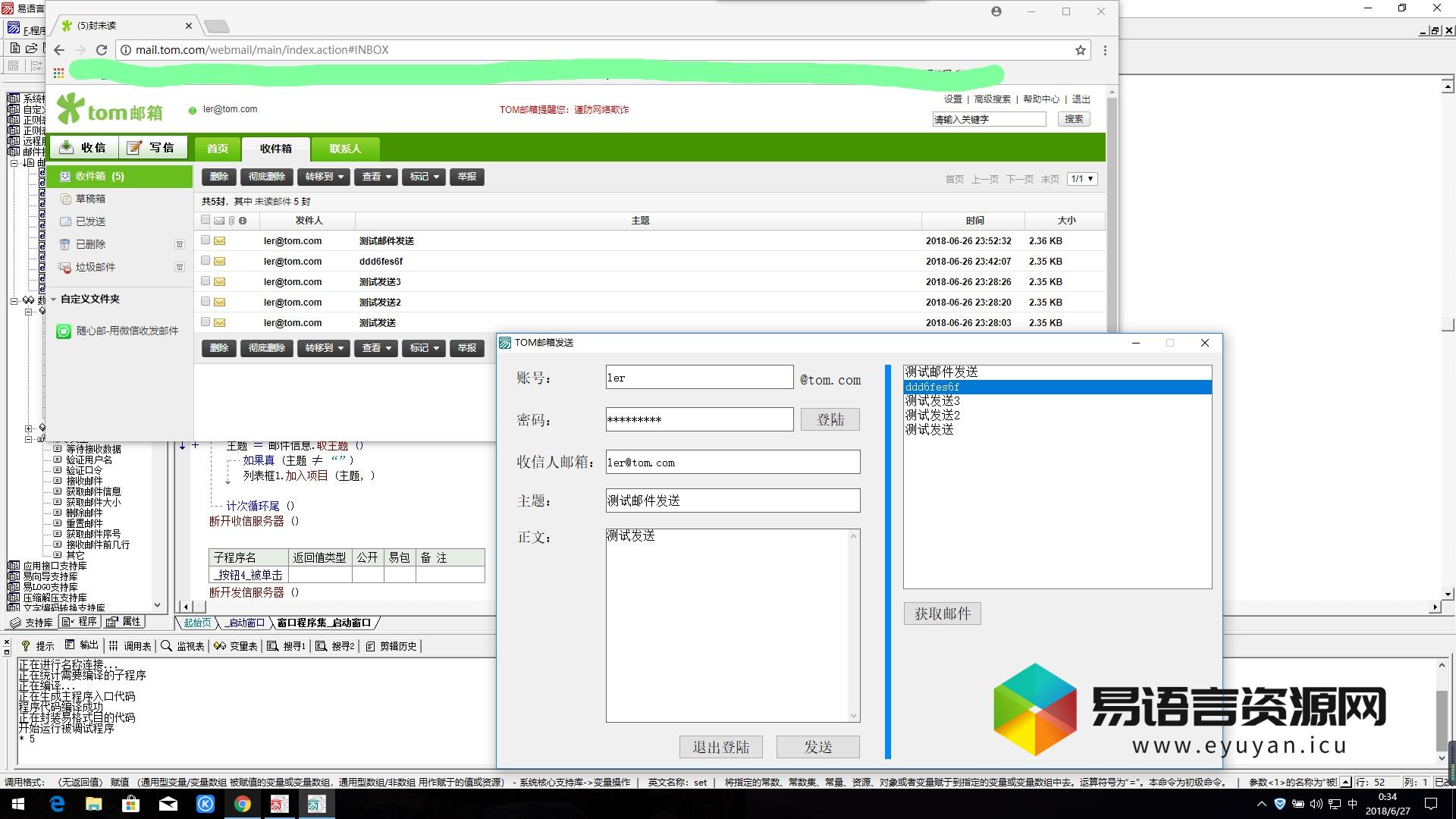
Task: Switch to the 首页 tab
Action: 218,149
